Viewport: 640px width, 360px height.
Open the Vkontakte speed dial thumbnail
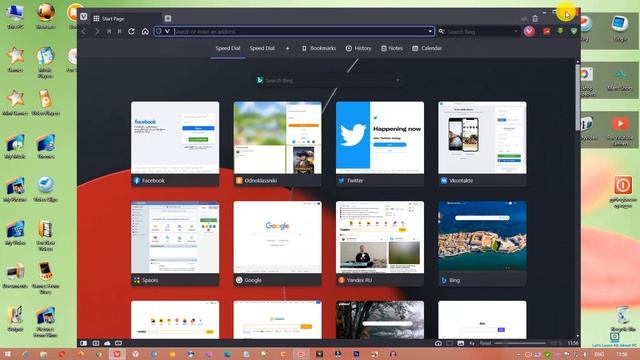(482, 144)
